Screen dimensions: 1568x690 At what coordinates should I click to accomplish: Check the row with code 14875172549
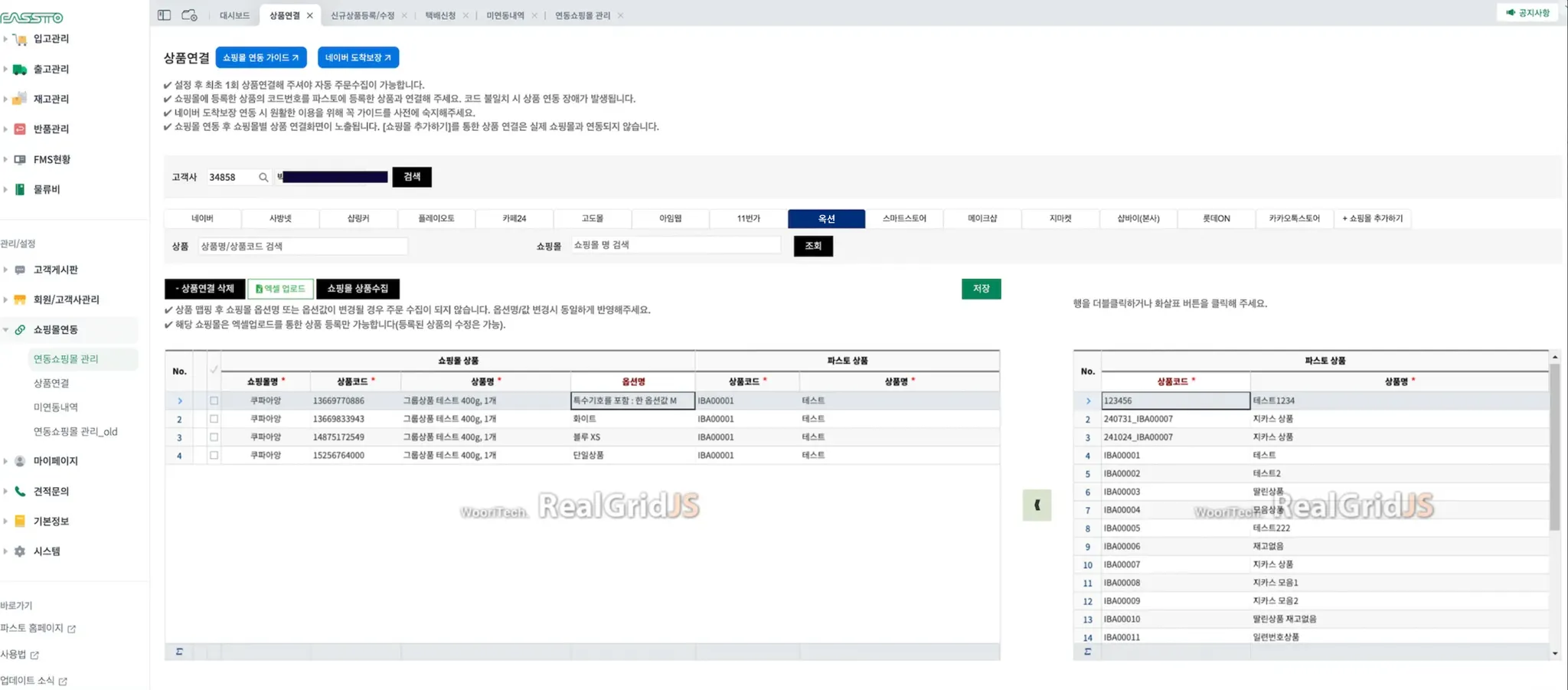[214, 437]
